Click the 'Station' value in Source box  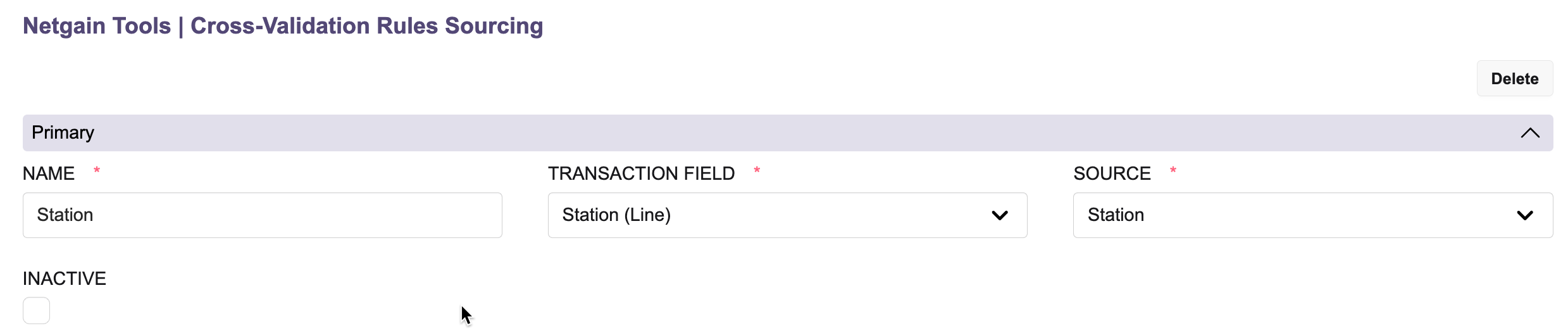click(1116, 215)
